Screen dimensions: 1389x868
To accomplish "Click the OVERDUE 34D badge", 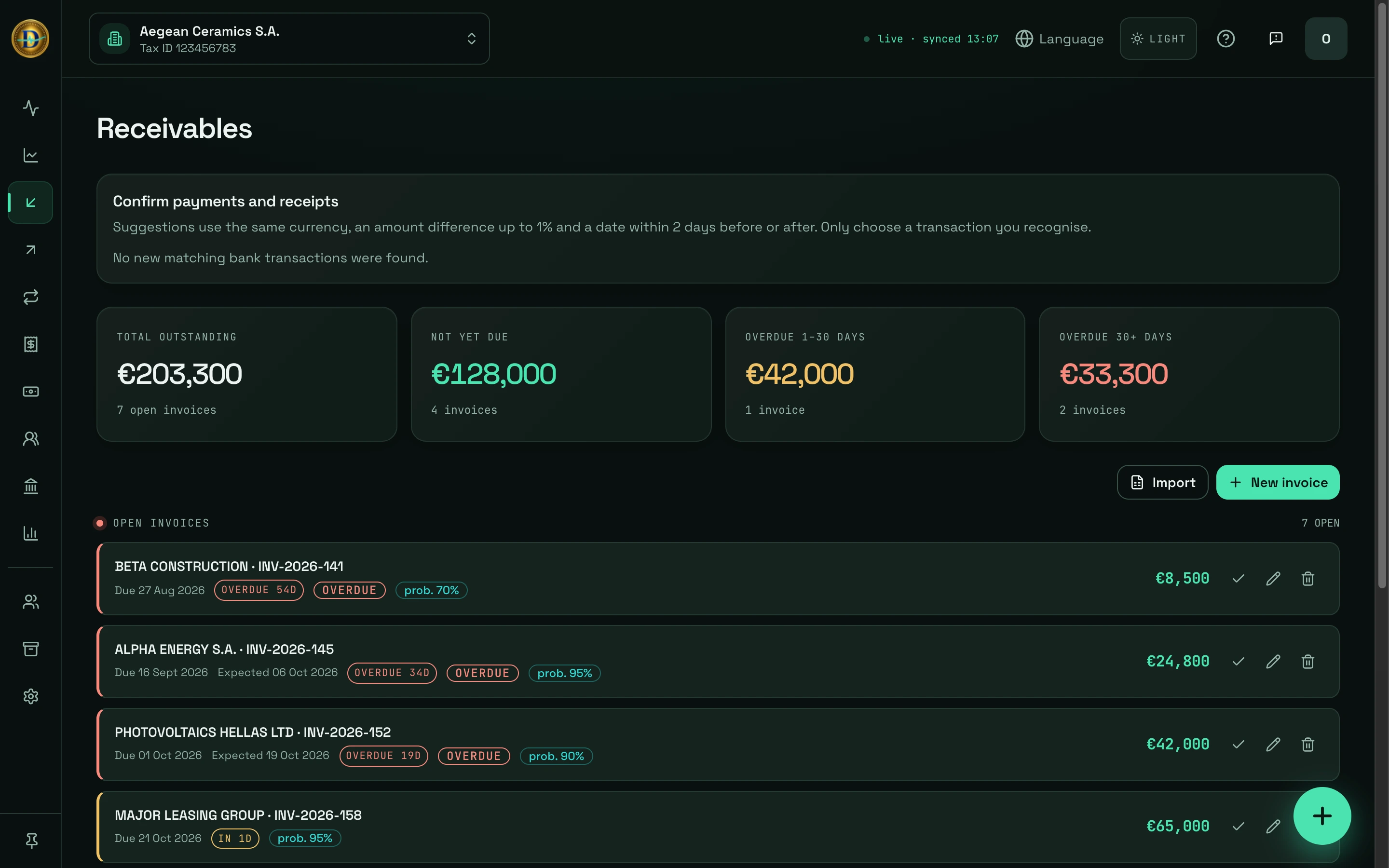I will pyautogui.click(x=392, y=673).
